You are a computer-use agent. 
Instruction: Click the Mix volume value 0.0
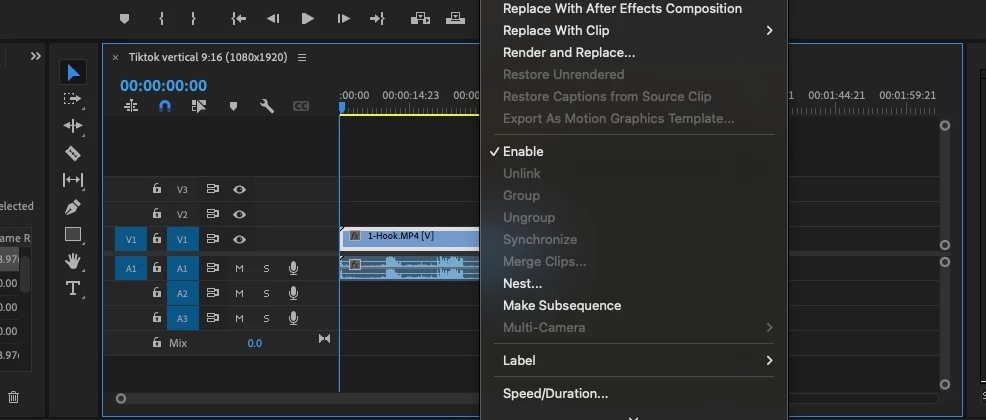(x=255, y=343)
